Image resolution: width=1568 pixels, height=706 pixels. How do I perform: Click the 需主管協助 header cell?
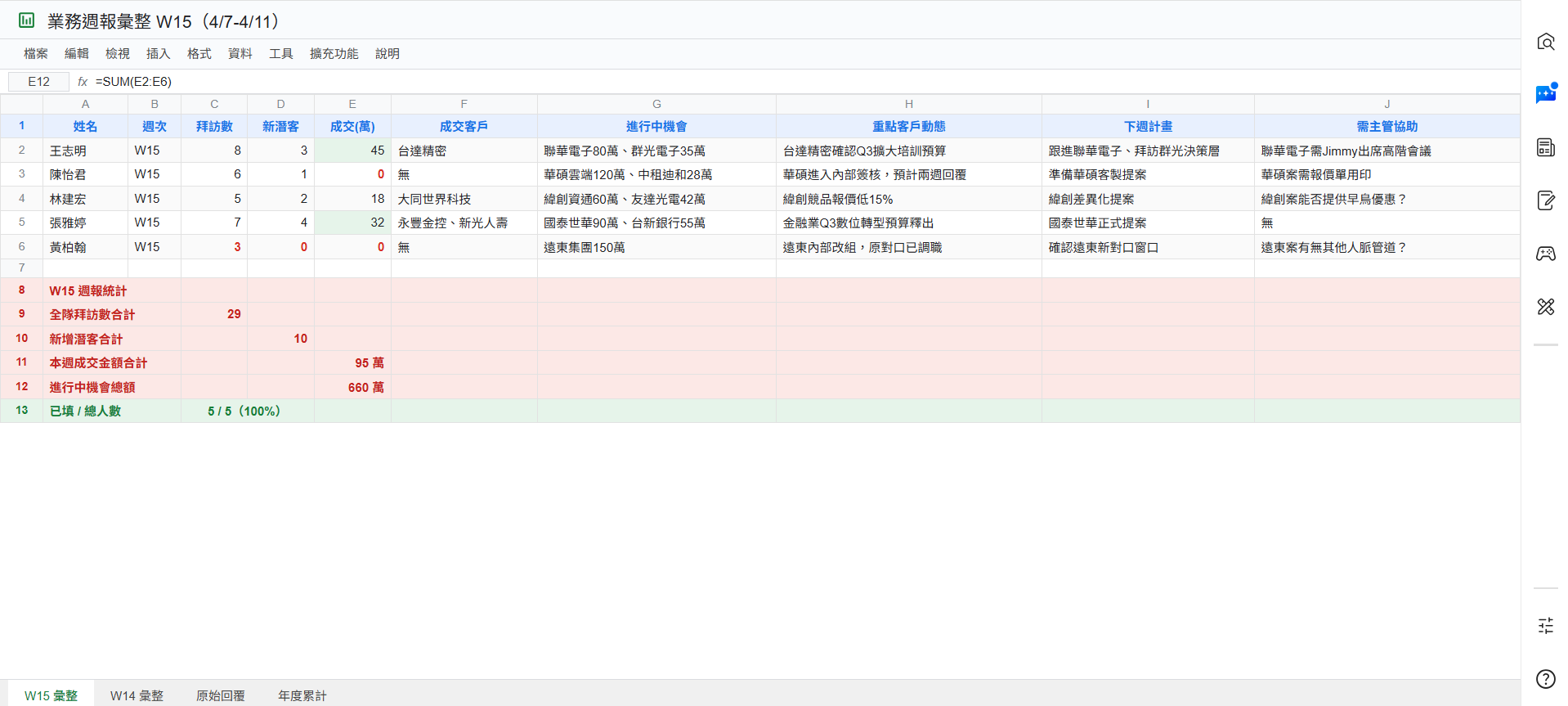(1387, 126)
